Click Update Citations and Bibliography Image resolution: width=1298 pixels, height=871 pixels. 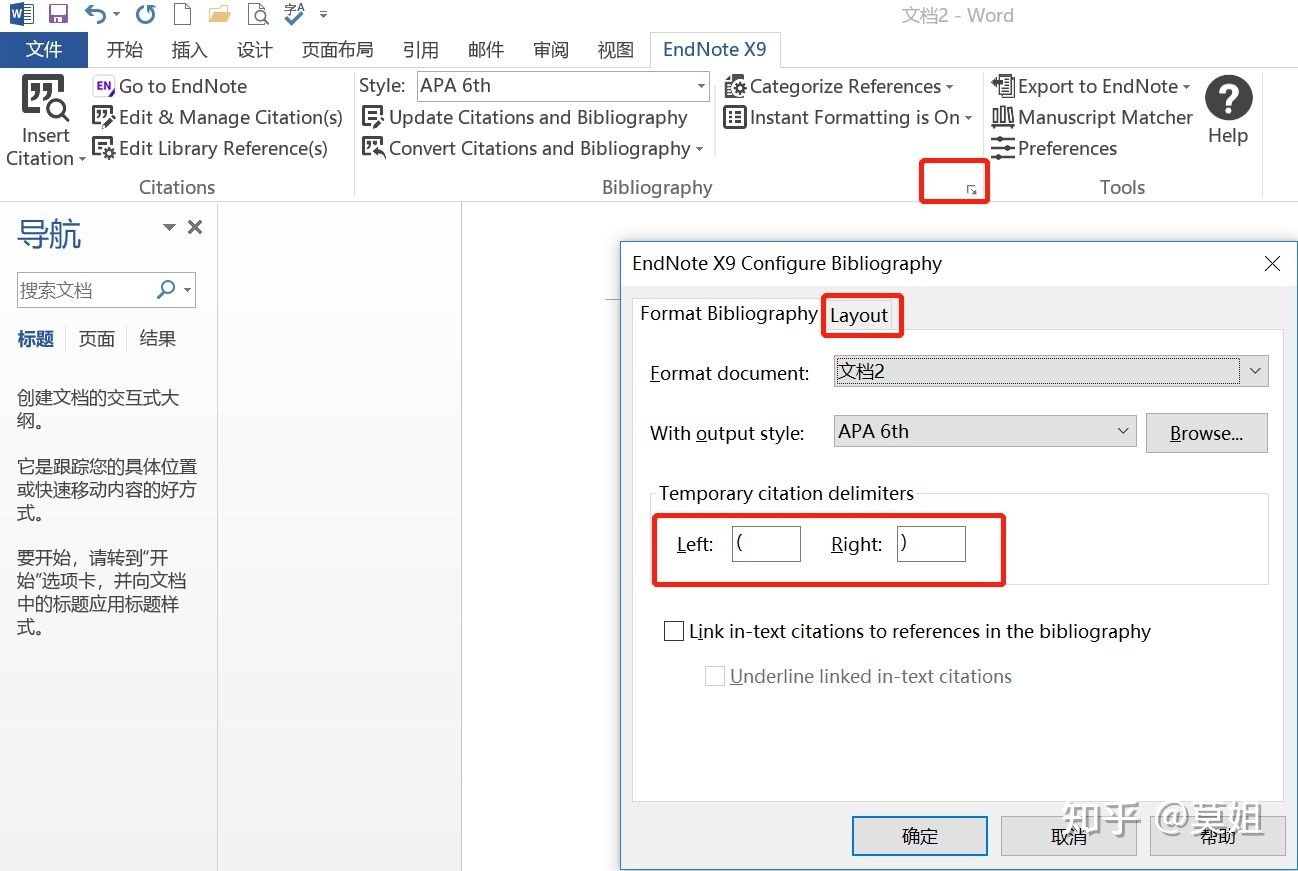tap(525, 118)
